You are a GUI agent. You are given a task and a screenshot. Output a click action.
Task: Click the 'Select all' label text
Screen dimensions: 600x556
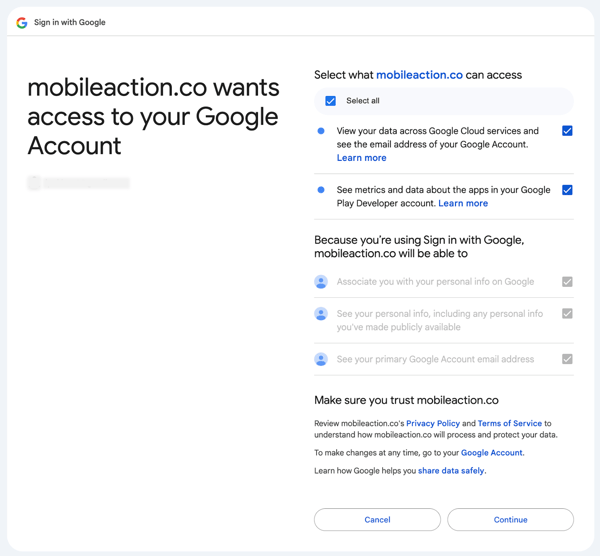click(x=363, y=101)
